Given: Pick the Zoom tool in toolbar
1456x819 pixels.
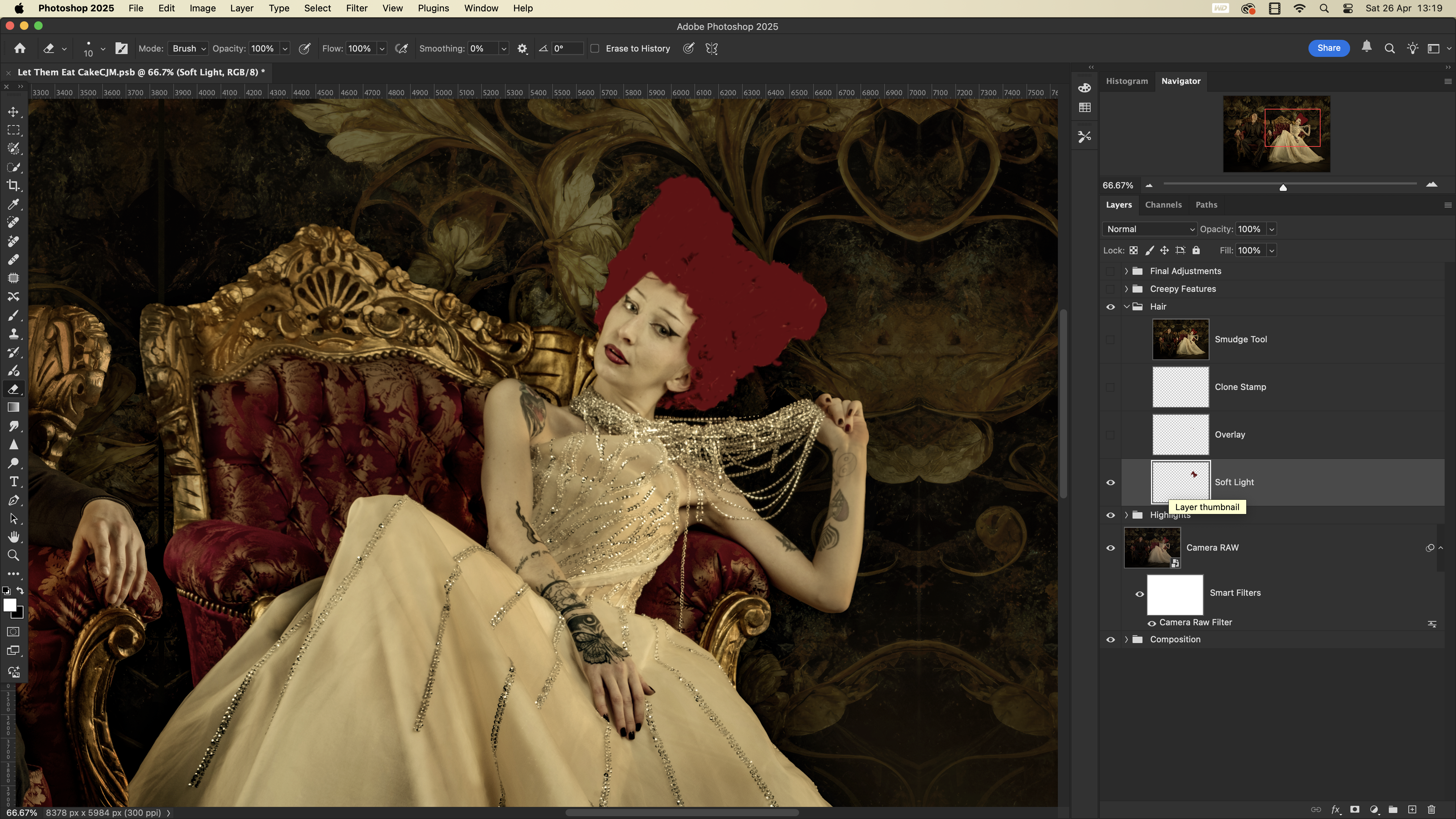Looking at the screenshot, I should 14,555.
